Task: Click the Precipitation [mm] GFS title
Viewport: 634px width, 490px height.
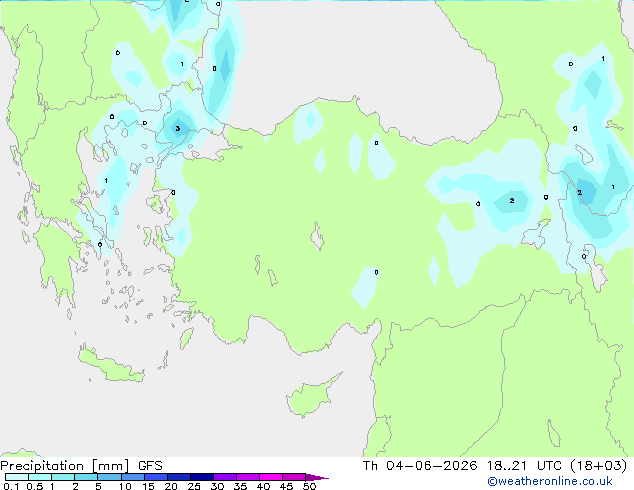Action: [81, 466]
